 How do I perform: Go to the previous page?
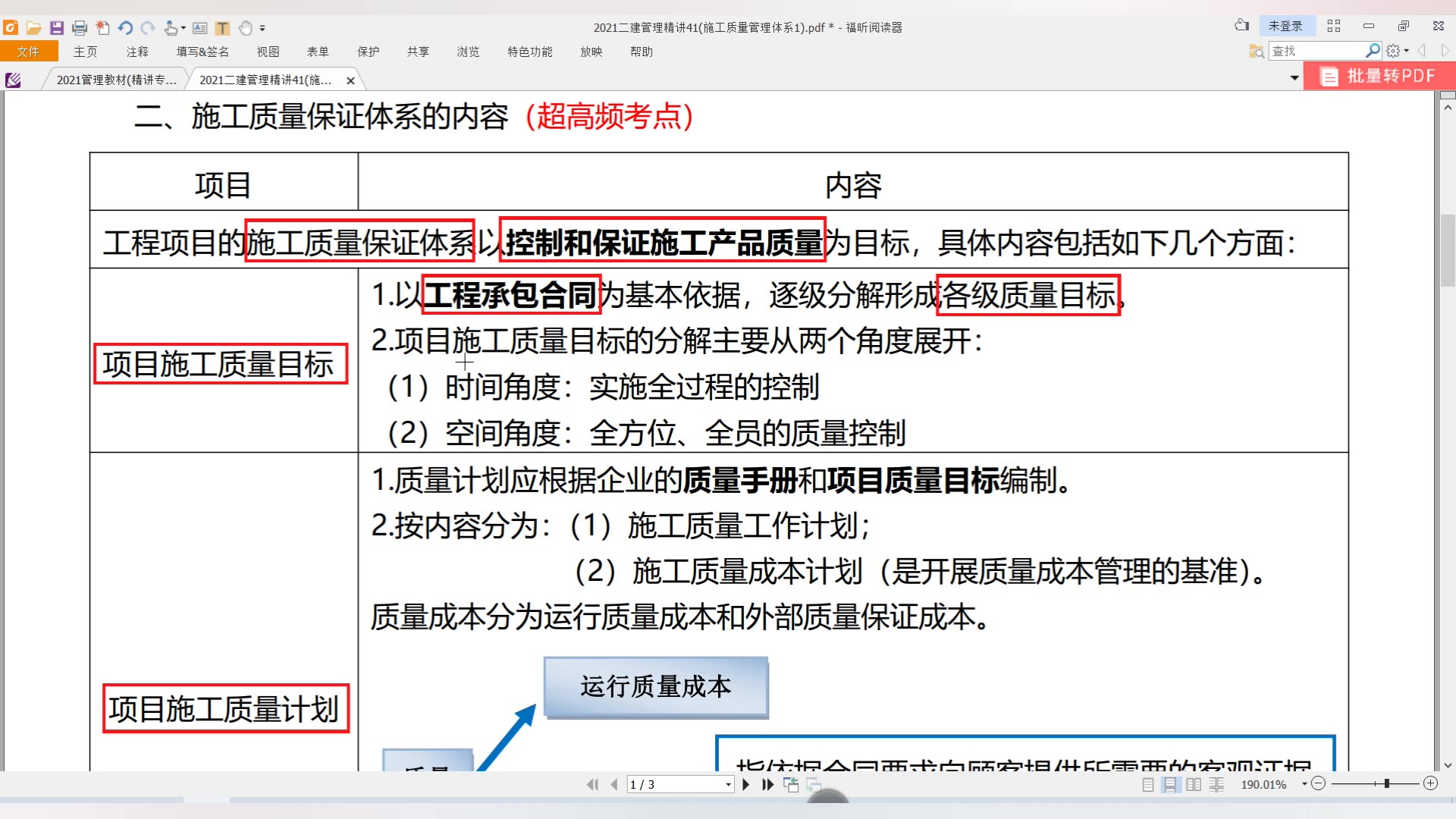[x=613, y=784]
